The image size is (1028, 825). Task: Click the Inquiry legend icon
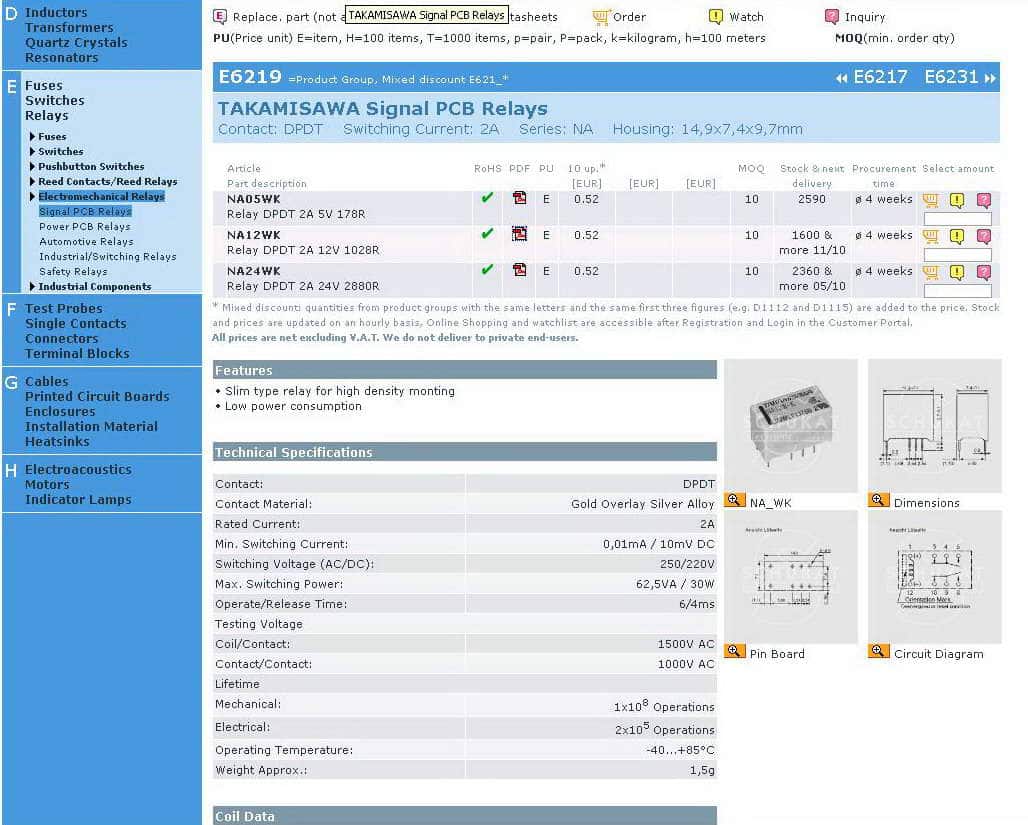pyautogui.click(x=831, y=16)
